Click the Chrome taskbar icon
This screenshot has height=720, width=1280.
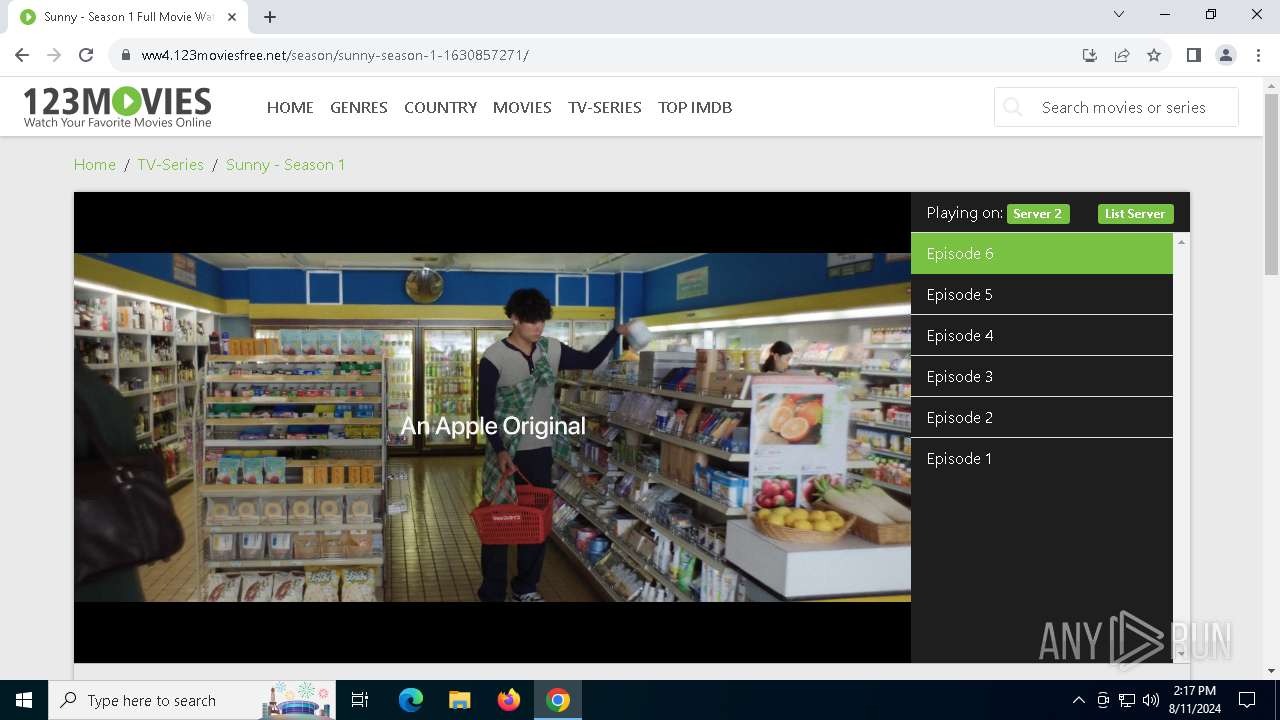click(x=558, y=700)
